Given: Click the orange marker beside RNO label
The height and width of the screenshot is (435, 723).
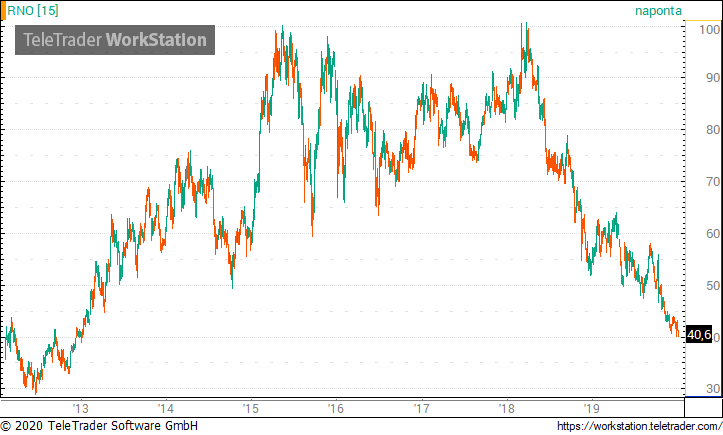Looking at the screenshot, I should coord(3,11).
